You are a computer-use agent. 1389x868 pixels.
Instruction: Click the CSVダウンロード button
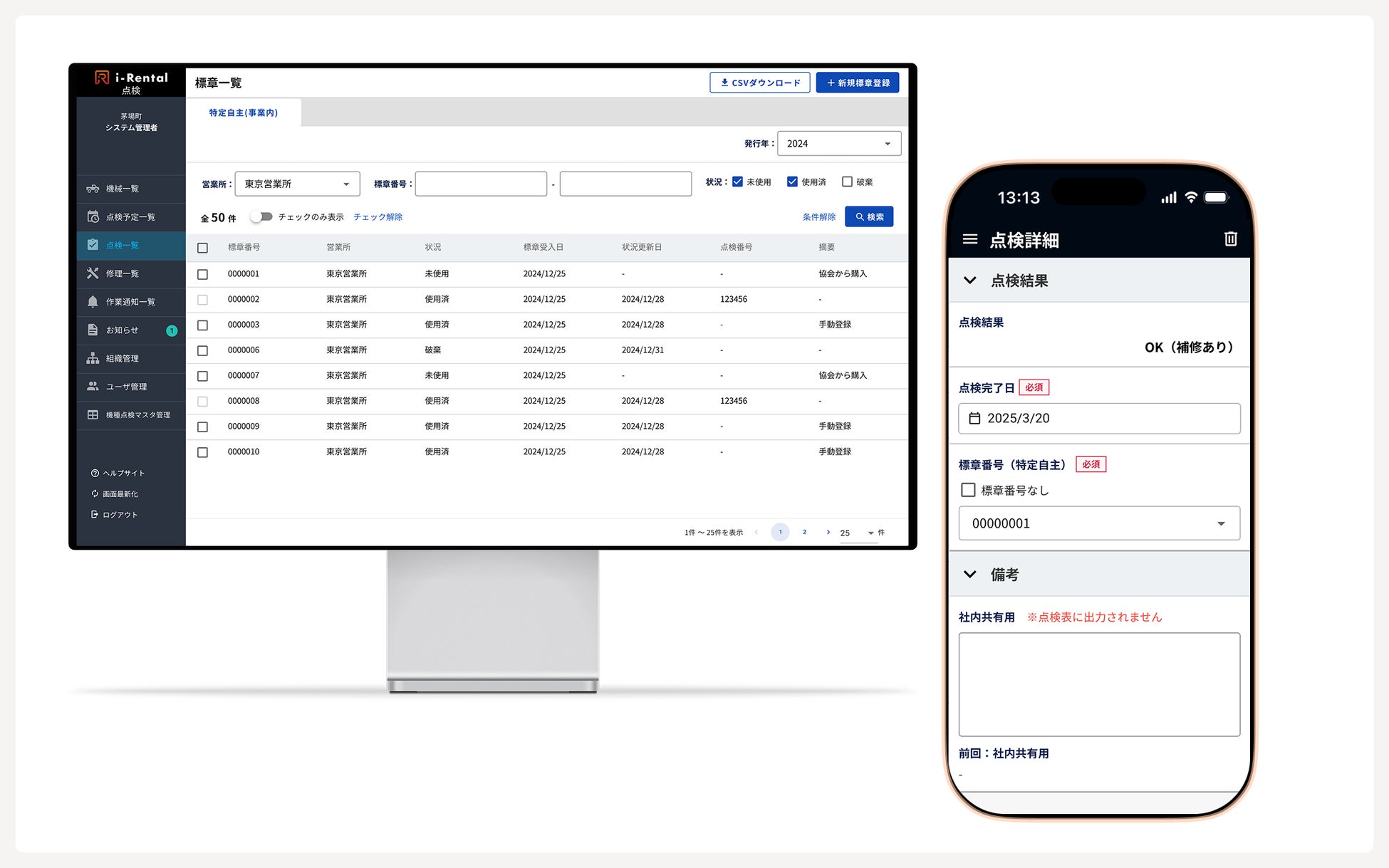759,83
